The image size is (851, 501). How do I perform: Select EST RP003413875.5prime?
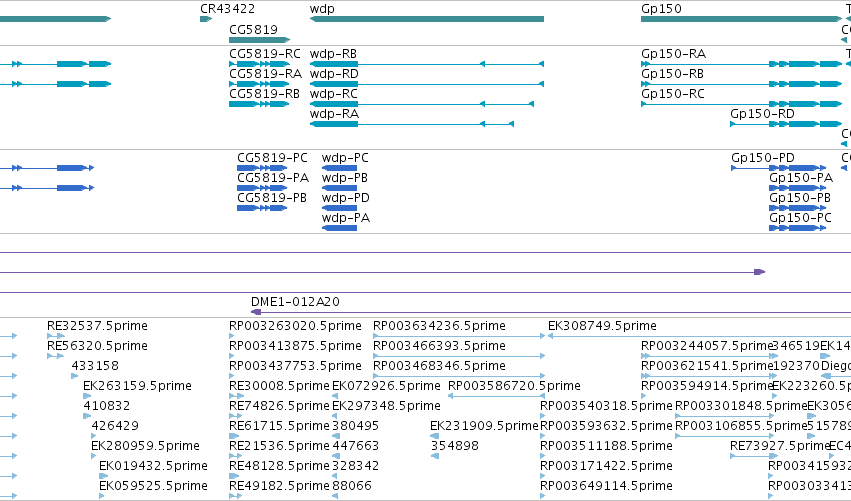295,346
